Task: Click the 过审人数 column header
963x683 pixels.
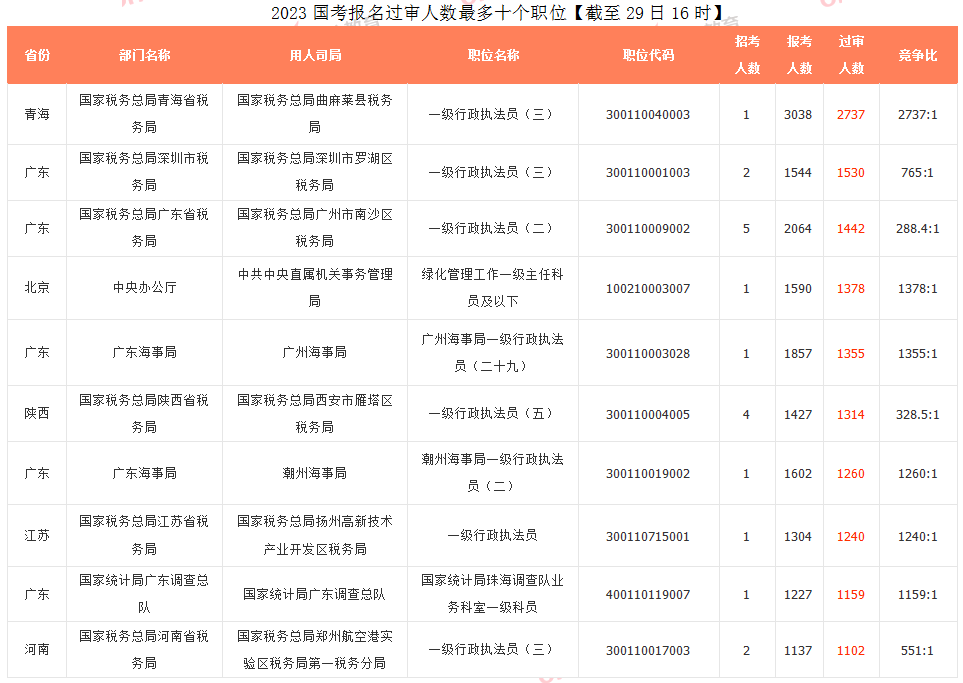Action: [851, 55]
